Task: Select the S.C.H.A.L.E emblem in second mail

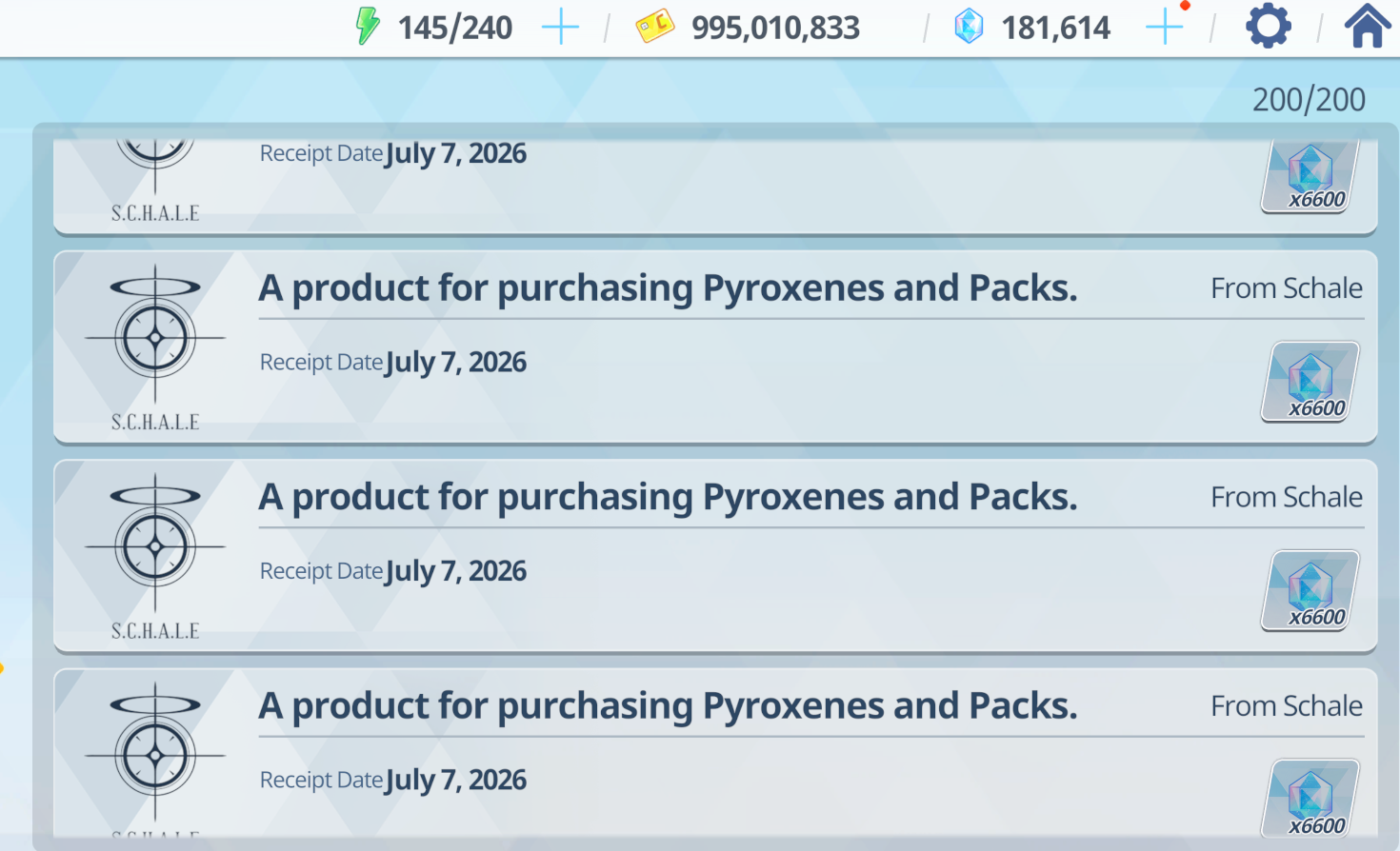Action: [x=155, y=348]
